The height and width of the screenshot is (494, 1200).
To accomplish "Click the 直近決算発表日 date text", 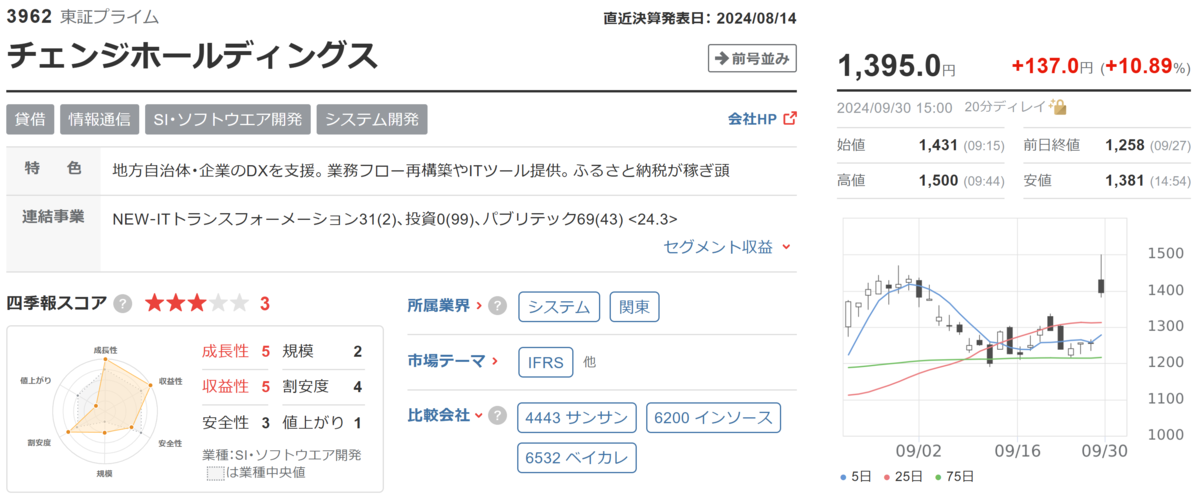I will 701,17.
